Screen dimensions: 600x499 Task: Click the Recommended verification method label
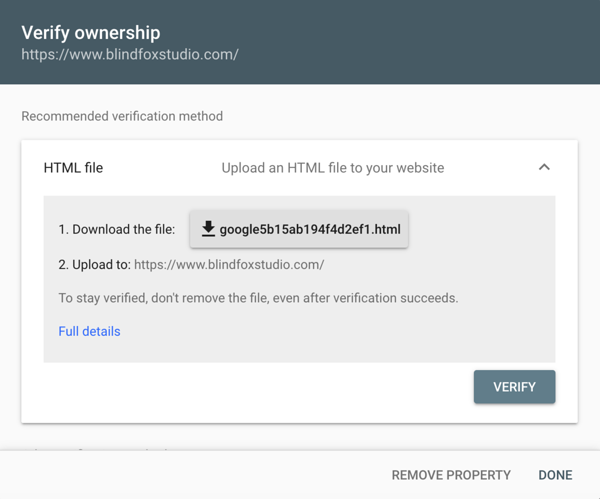click(x=122, y=116)
